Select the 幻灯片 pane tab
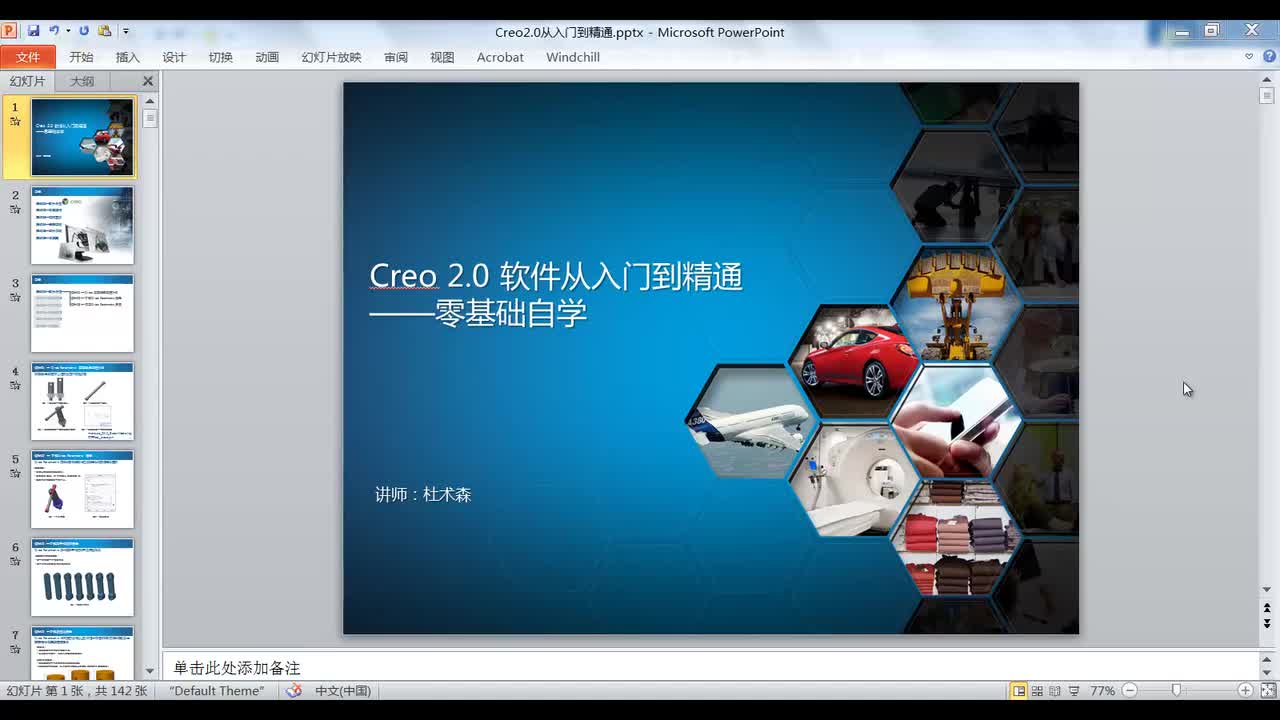 27,81
